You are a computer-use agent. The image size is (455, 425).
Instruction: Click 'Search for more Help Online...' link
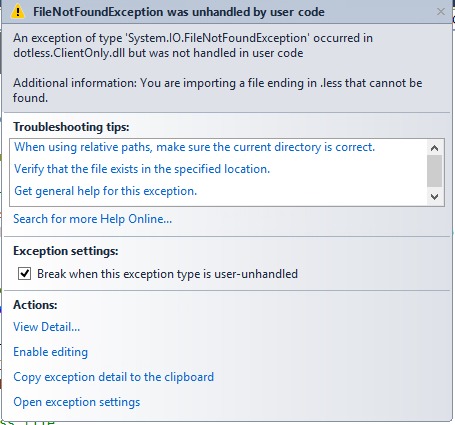[93, 219]
